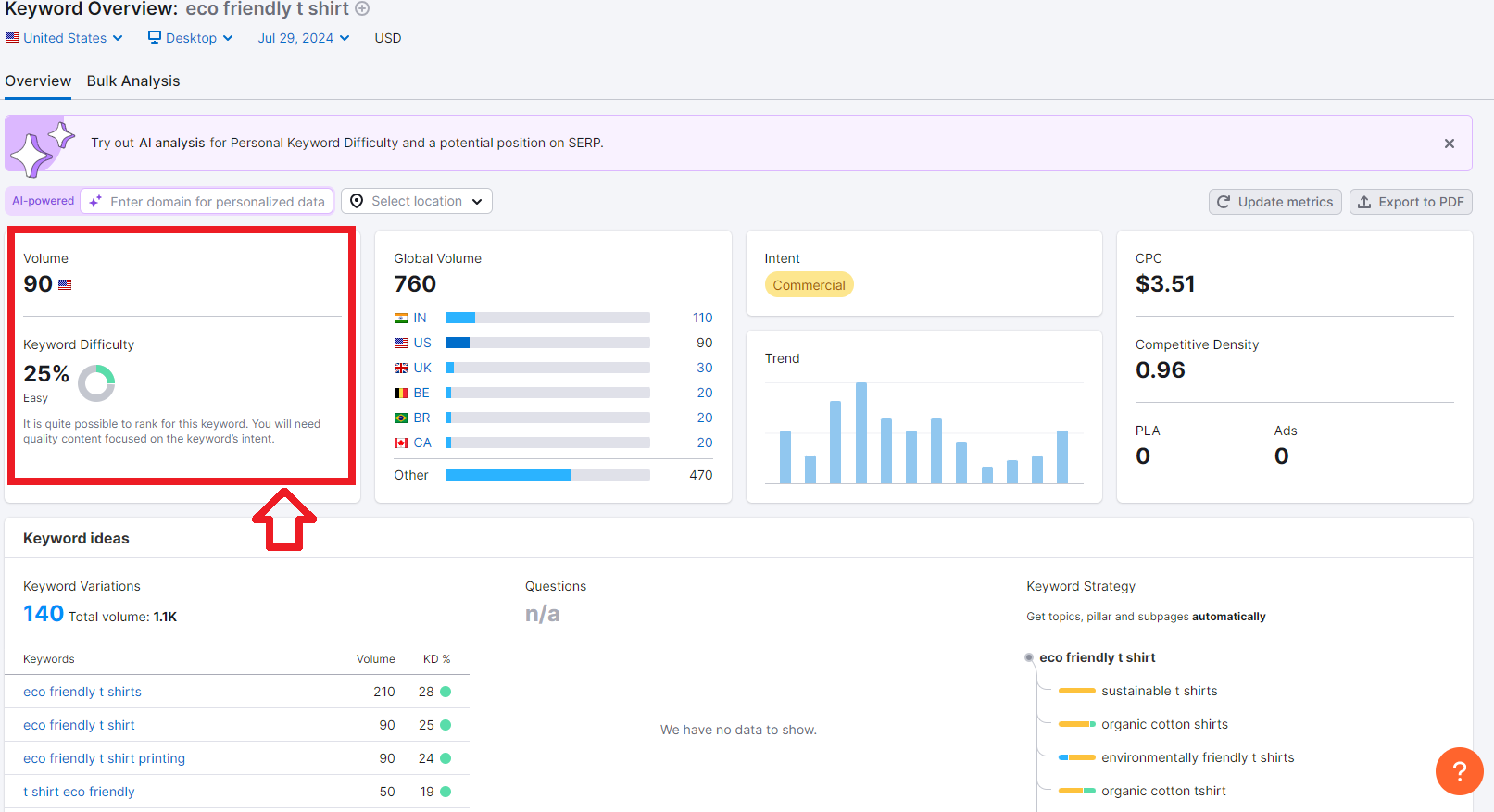This screenshot has height=812, width=1494.
Task: Click the CPC value $3.51
Action: coord(1165,284)
